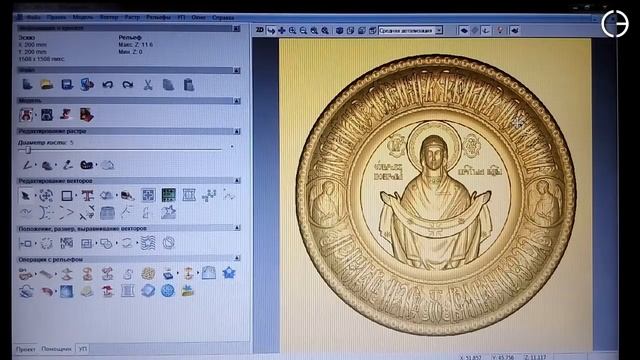Toggle the relief display button after detail dropdown
The image size is (640, 360).
click(464, 31)
